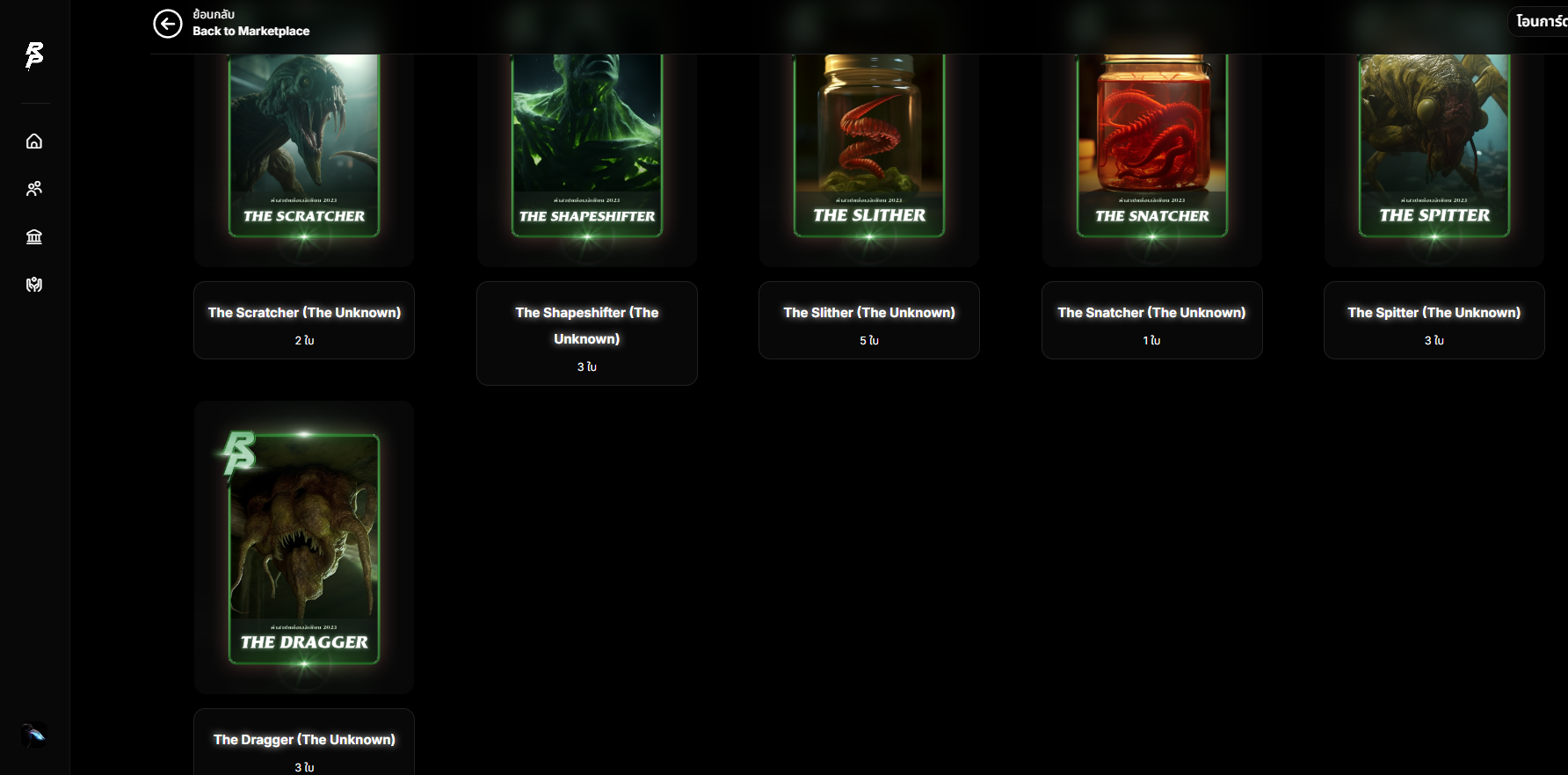This screenshot has height=775, width=1568.
Task: Click the green logo badge on Dragger card
Action: [238, 453]
